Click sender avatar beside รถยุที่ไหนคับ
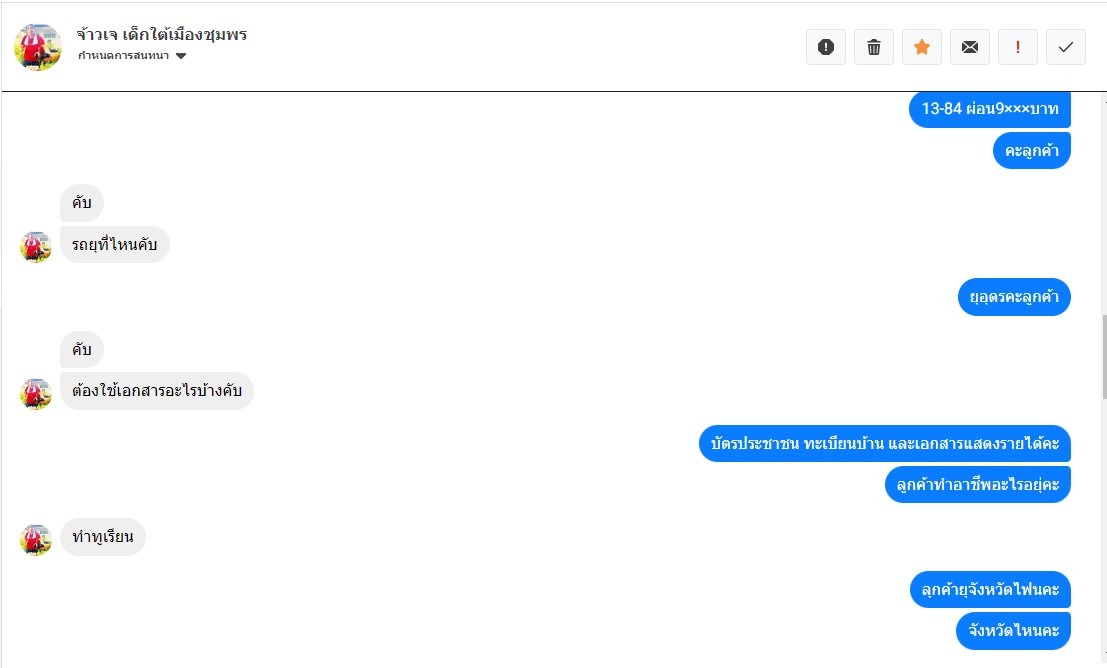 coord(36,246)
